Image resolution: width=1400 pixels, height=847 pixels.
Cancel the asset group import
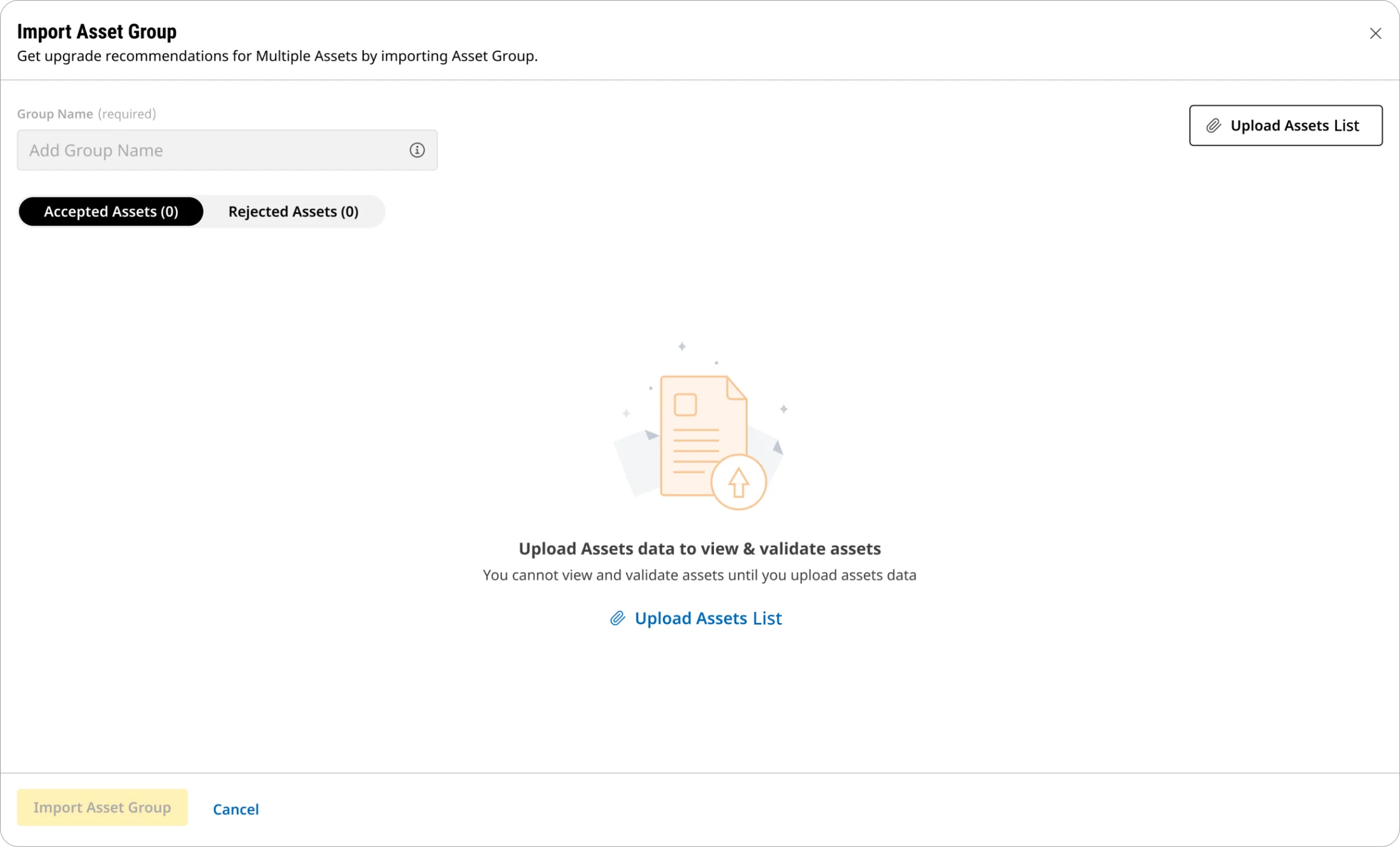[236, 808]
